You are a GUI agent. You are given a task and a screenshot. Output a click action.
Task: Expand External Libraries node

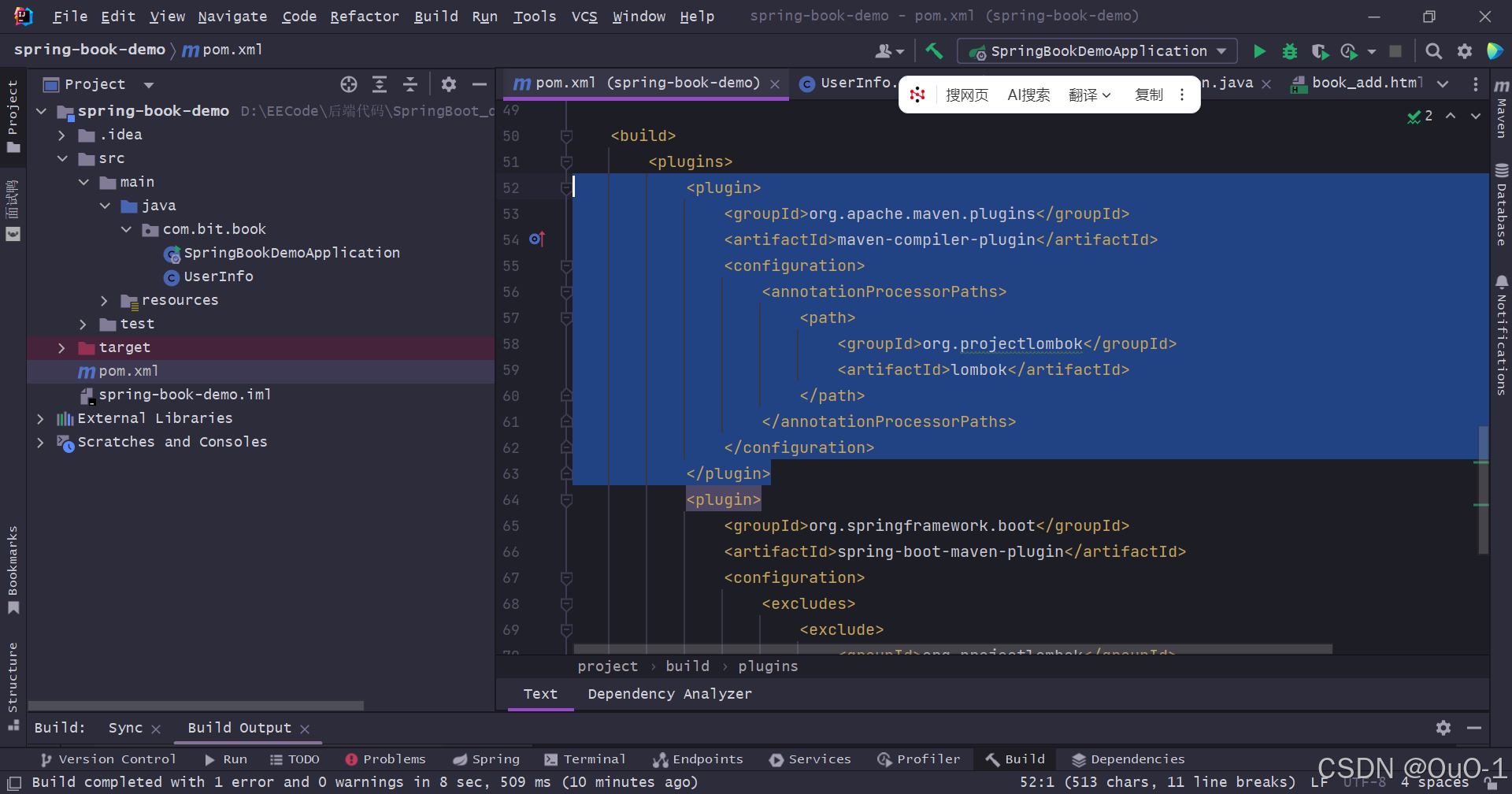[x=40, y=419]
